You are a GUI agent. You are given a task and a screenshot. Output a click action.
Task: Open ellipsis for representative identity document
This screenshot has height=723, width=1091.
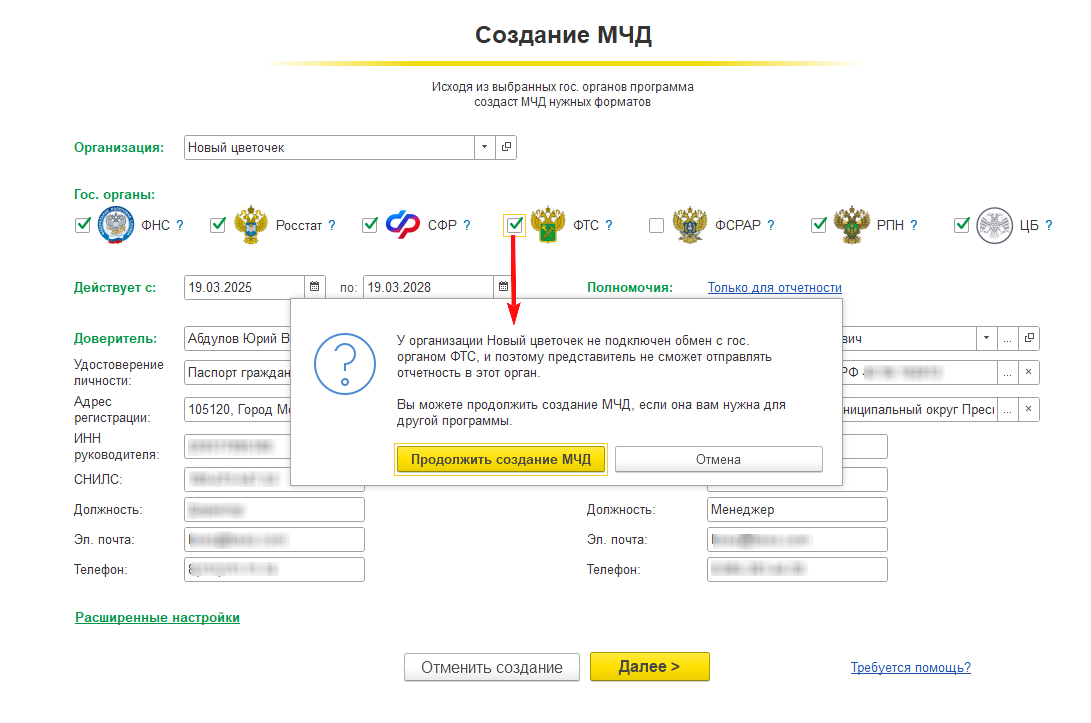1008,372
